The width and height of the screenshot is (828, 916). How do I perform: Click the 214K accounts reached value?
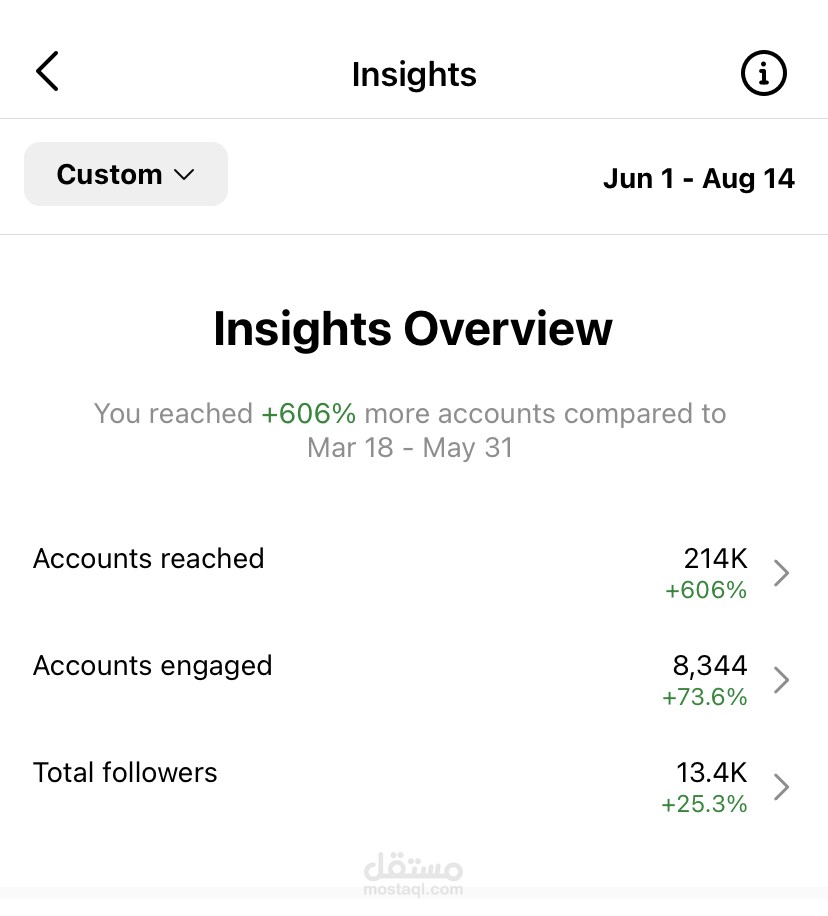click(x=716, y=558)
